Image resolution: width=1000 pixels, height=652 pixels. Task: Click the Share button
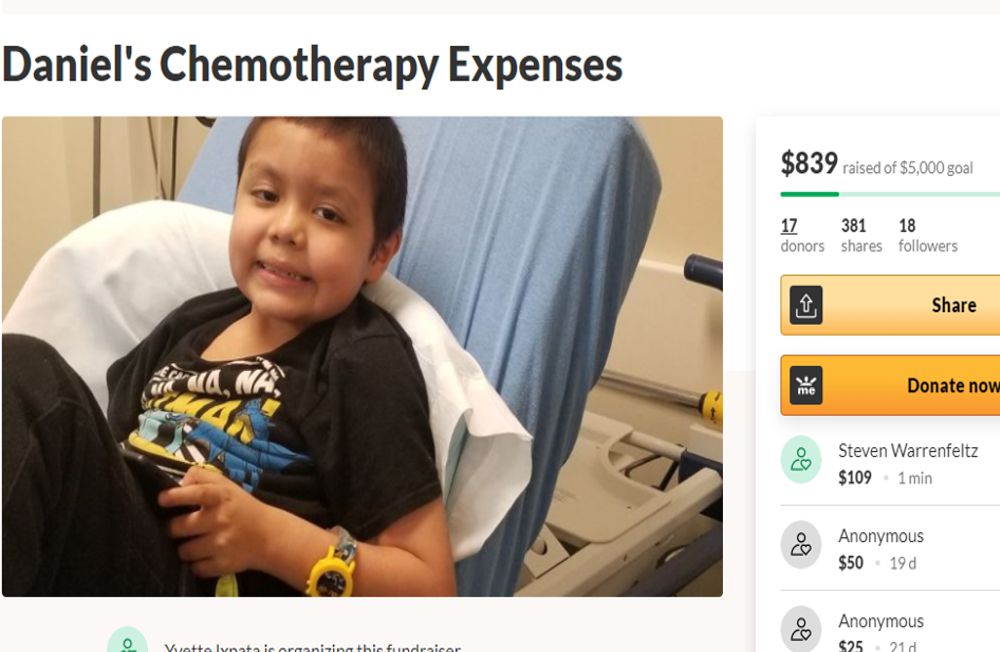(890, 305)
